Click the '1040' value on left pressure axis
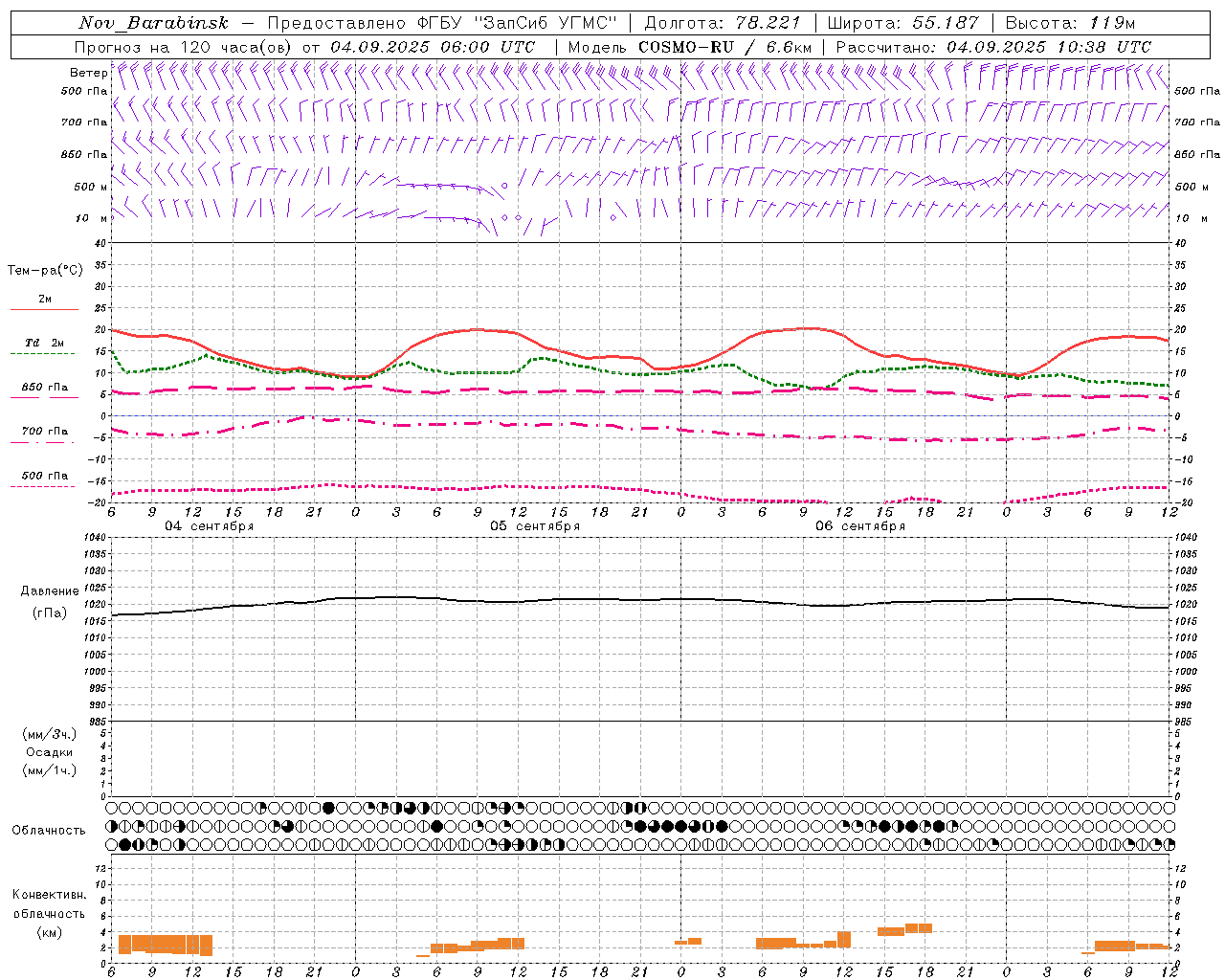Viewport: 1225px width, 980px height. click(94, 537)
